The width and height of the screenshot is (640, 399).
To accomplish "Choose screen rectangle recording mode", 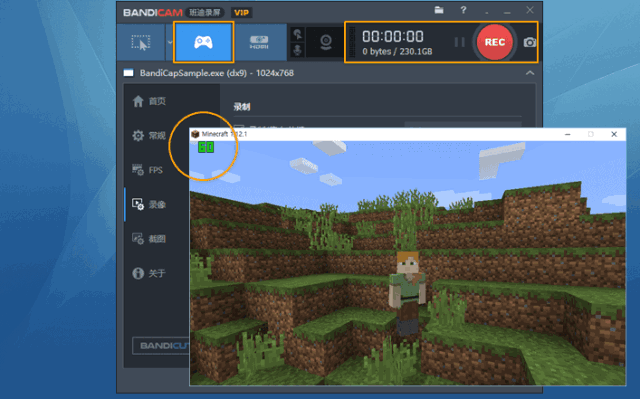I will click(x=141, y=42).
